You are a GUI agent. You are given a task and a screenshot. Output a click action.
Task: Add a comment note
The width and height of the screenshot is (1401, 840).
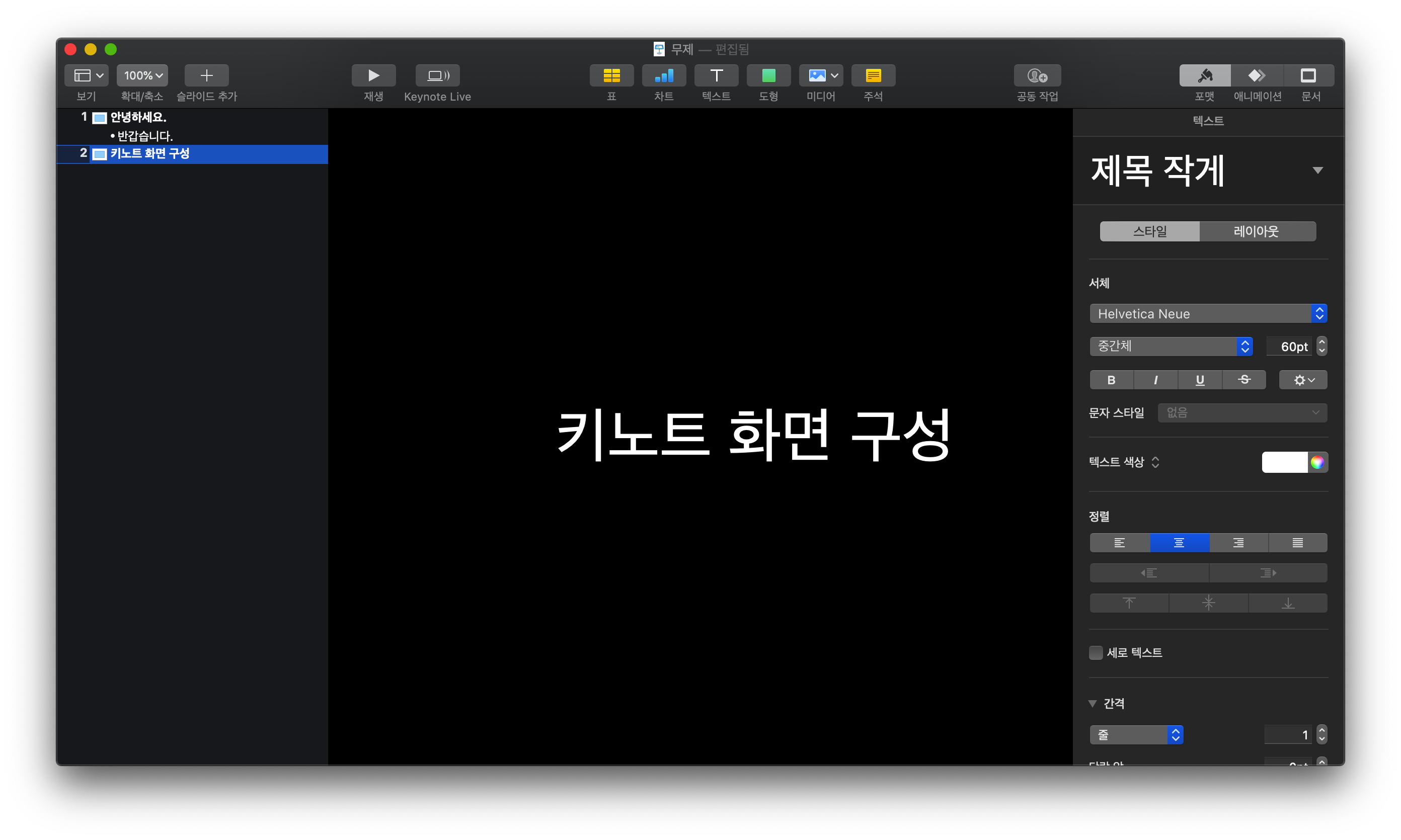[873, 75]
